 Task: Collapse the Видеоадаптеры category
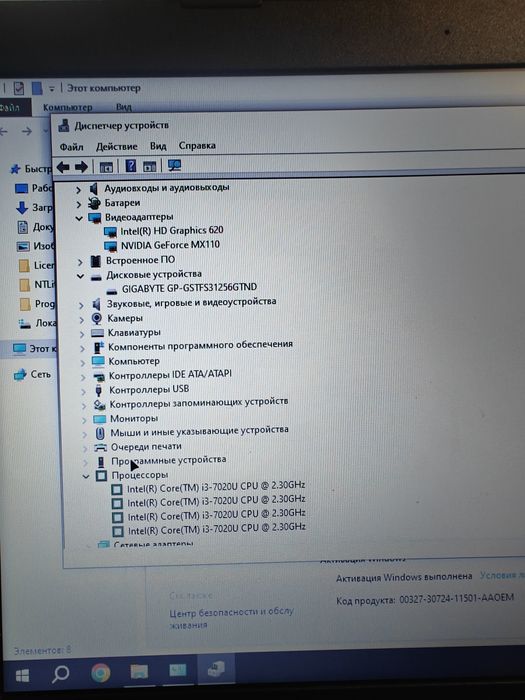79,218
